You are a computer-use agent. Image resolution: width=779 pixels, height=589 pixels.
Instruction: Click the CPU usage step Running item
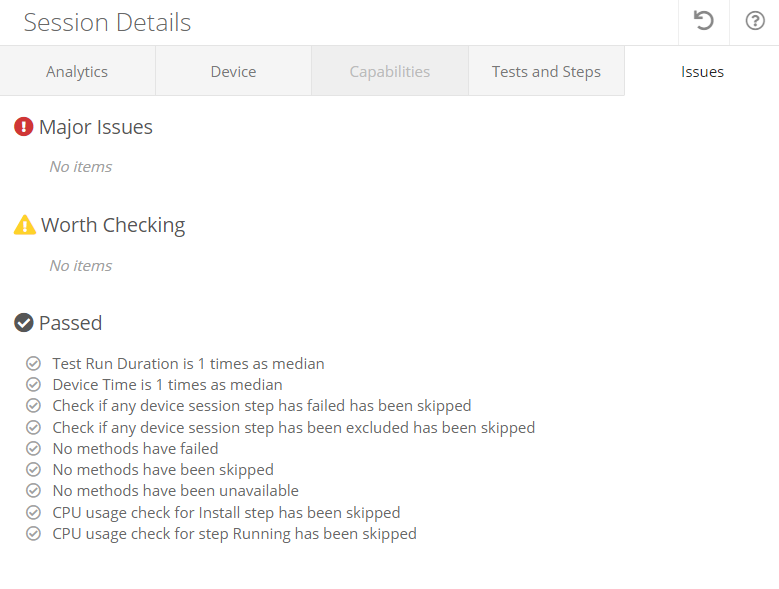pyautogui.click(x=234, y=534)
